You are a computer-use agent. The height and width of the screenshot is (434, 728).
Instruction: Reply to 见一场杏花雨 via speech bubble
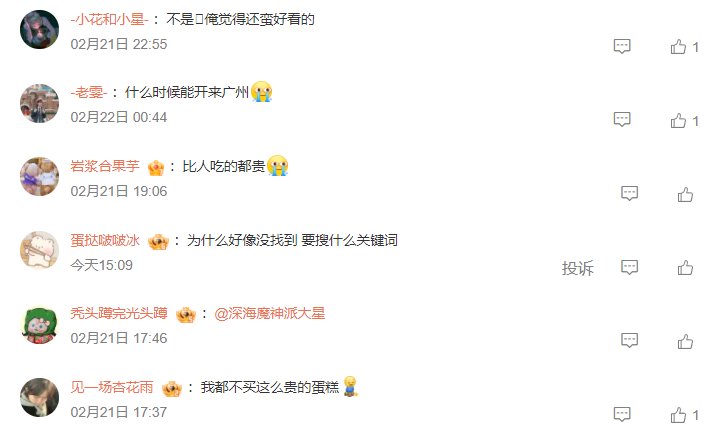[622, 414]
